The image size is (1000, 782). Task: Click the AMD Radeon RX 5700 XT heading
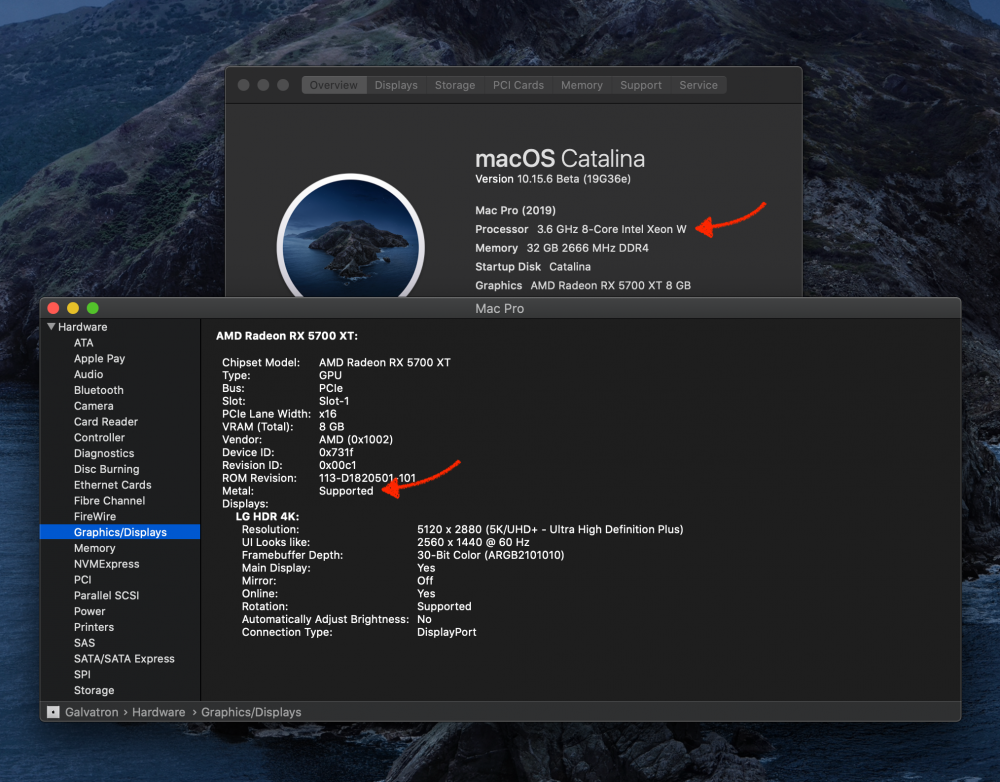pyautogui.click(x=287, y=336)
